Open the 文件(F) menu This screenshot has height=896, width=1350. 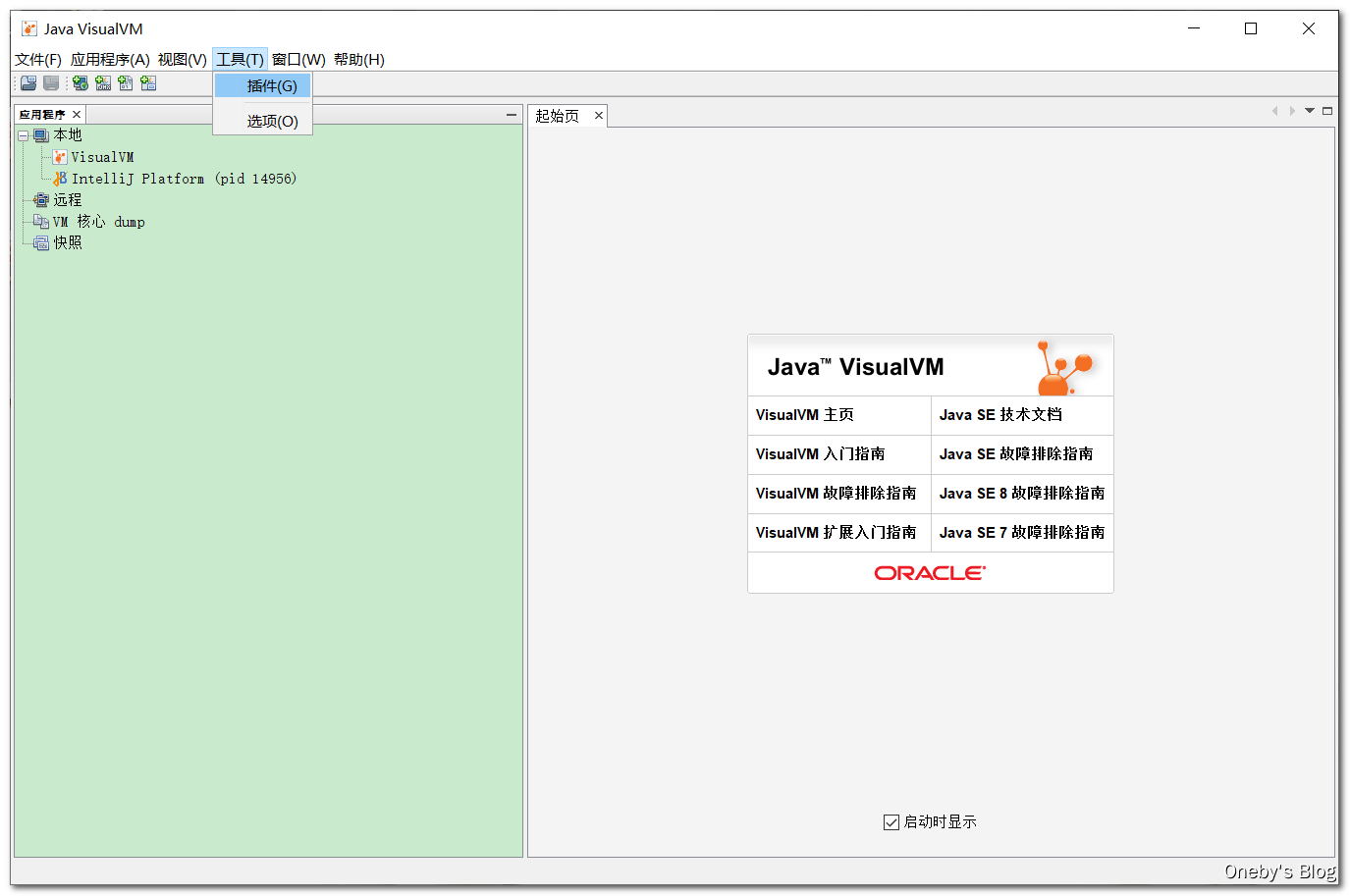pyautogui.click(x=38, y=60)
